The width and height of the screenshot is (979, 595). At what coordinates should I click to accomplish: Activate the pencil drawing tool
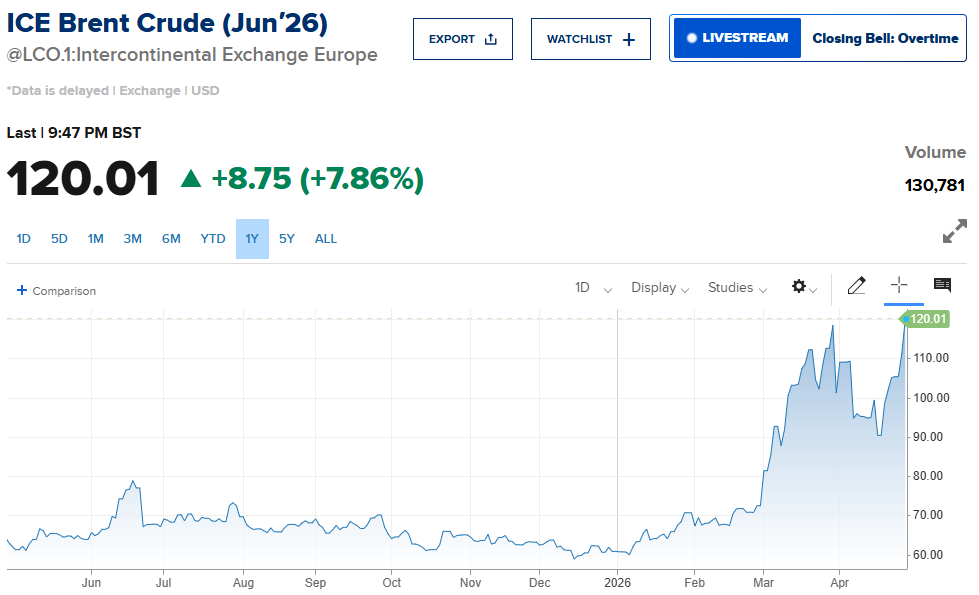pyautogui.click(x=856, y=286)
